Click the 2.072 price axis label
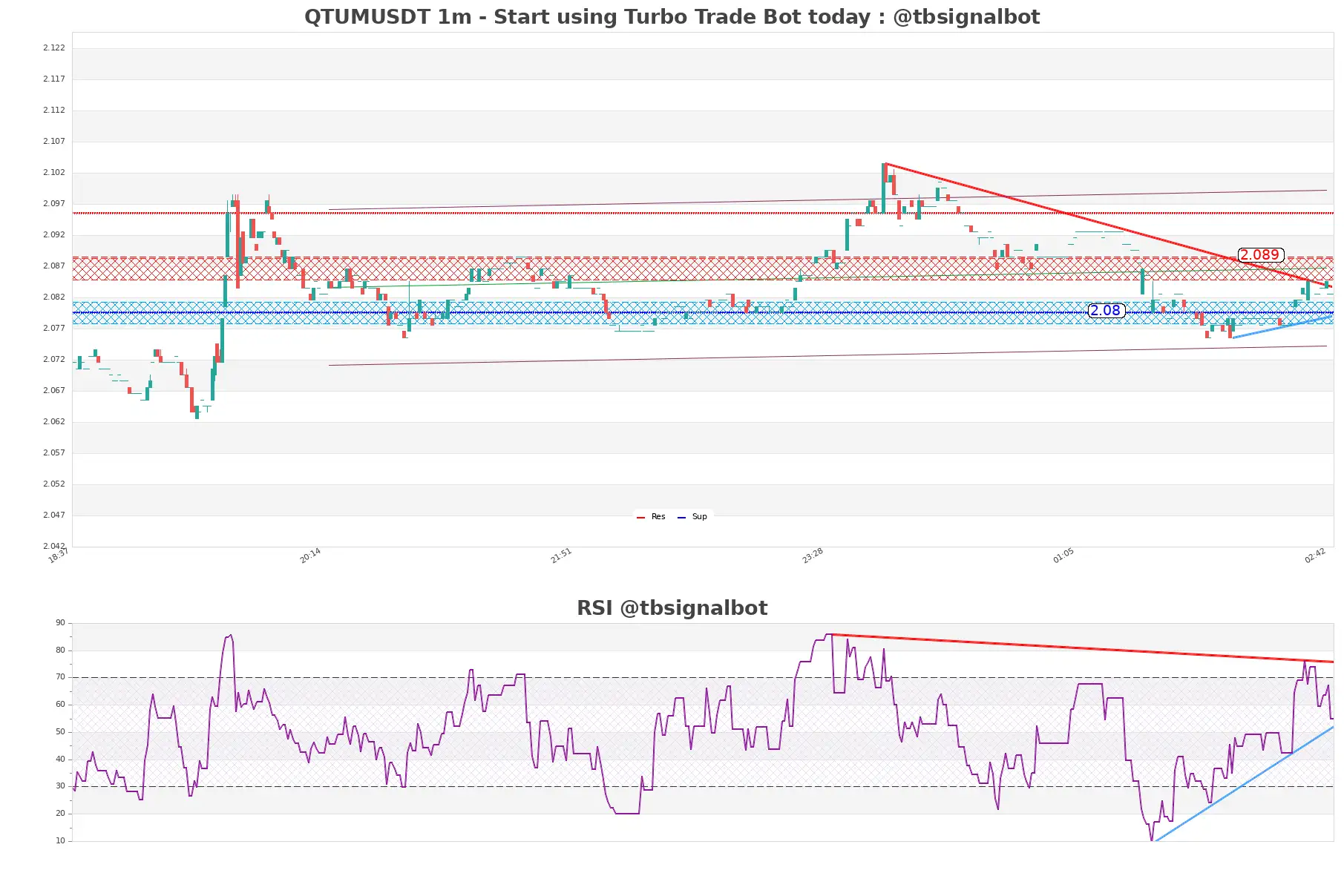This screenshot has width=1344, height=896. pyautogui.click(x=53, y=359)
